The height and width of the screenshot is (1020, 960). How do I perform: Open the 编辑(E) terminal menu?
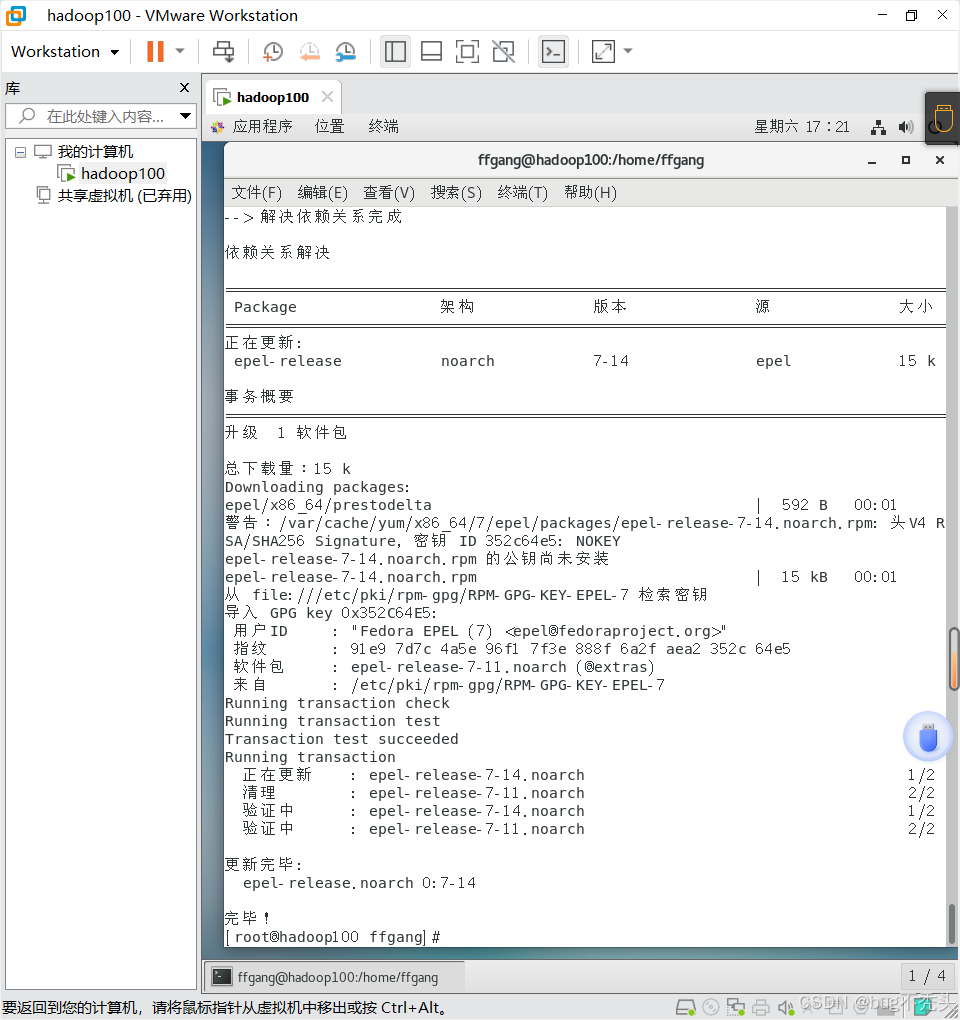coord(323,193)
